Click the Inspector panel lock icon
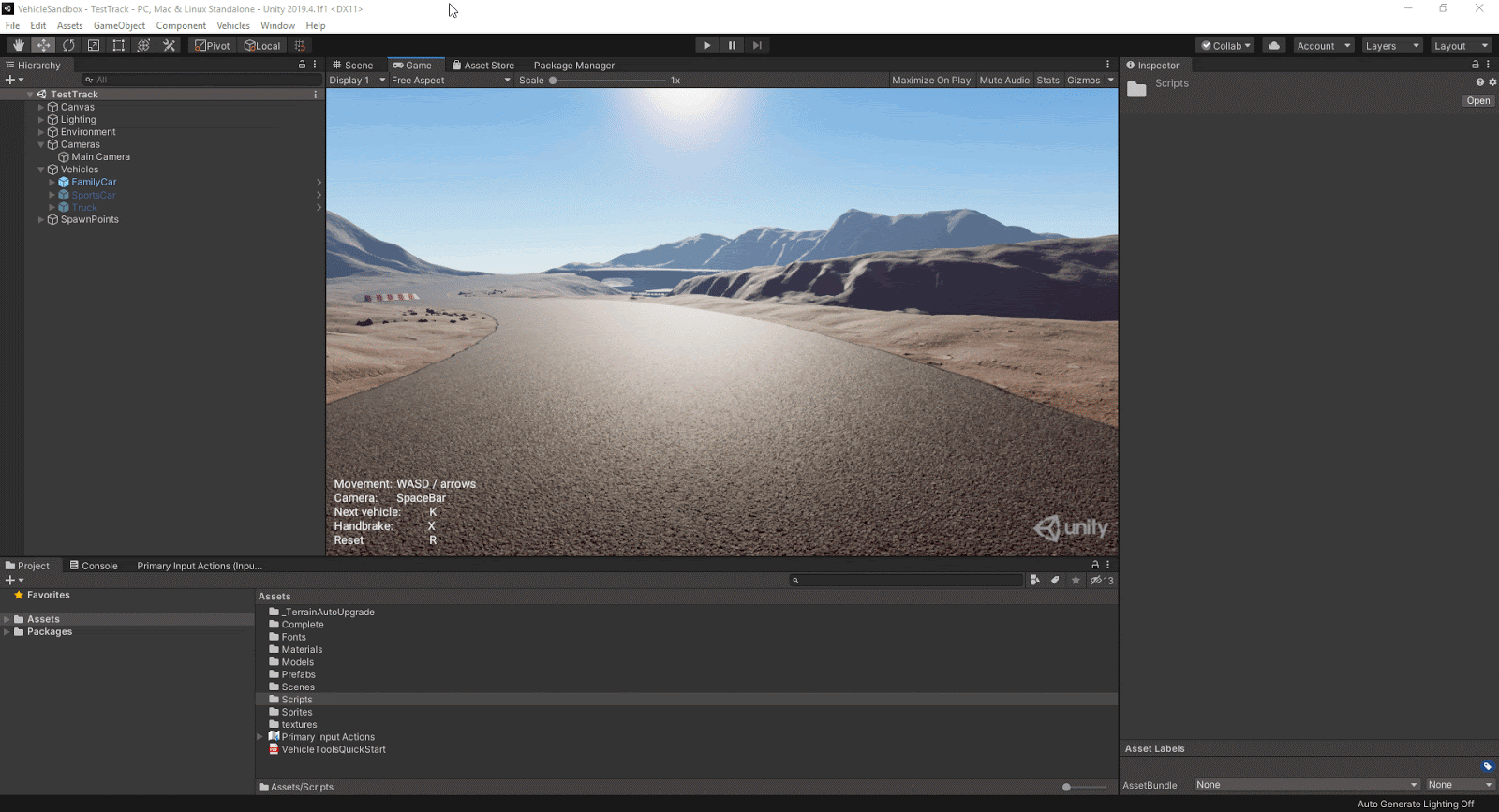 coord(1475,65)
